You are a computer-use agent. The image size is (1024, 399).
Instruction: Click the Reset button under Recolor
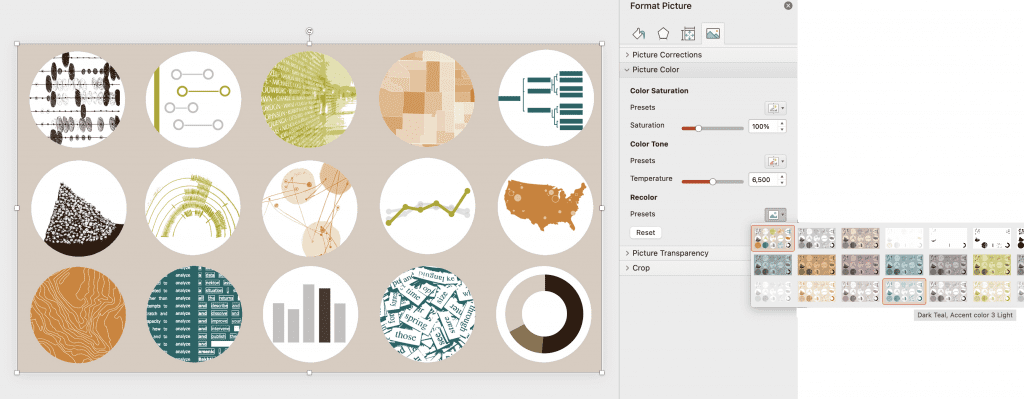[645, 232]
